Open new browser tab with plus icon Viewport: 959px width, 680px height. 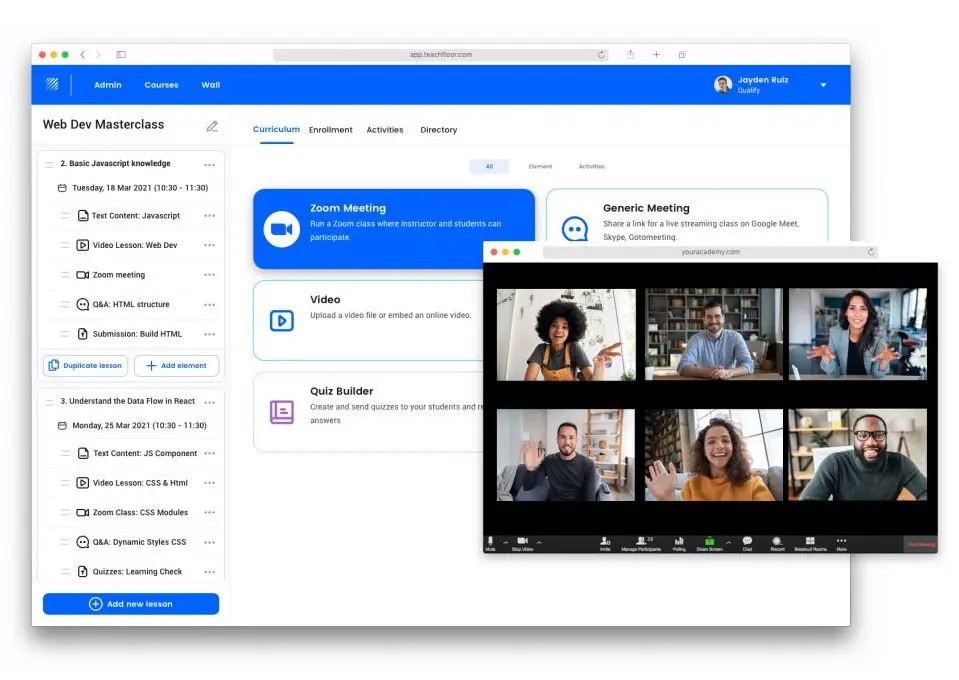pyautogui.click(x=656, y=54)
